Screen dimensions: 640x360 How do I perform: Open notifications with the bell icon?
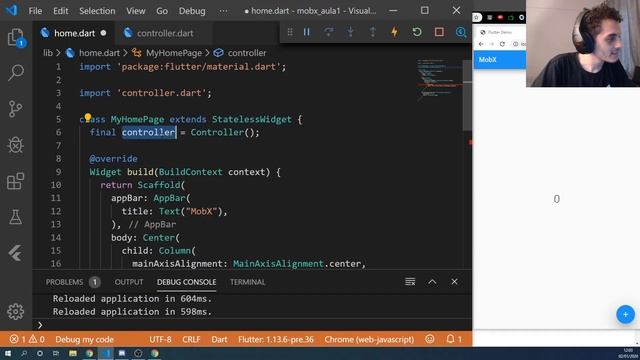[x=453, y=339]
